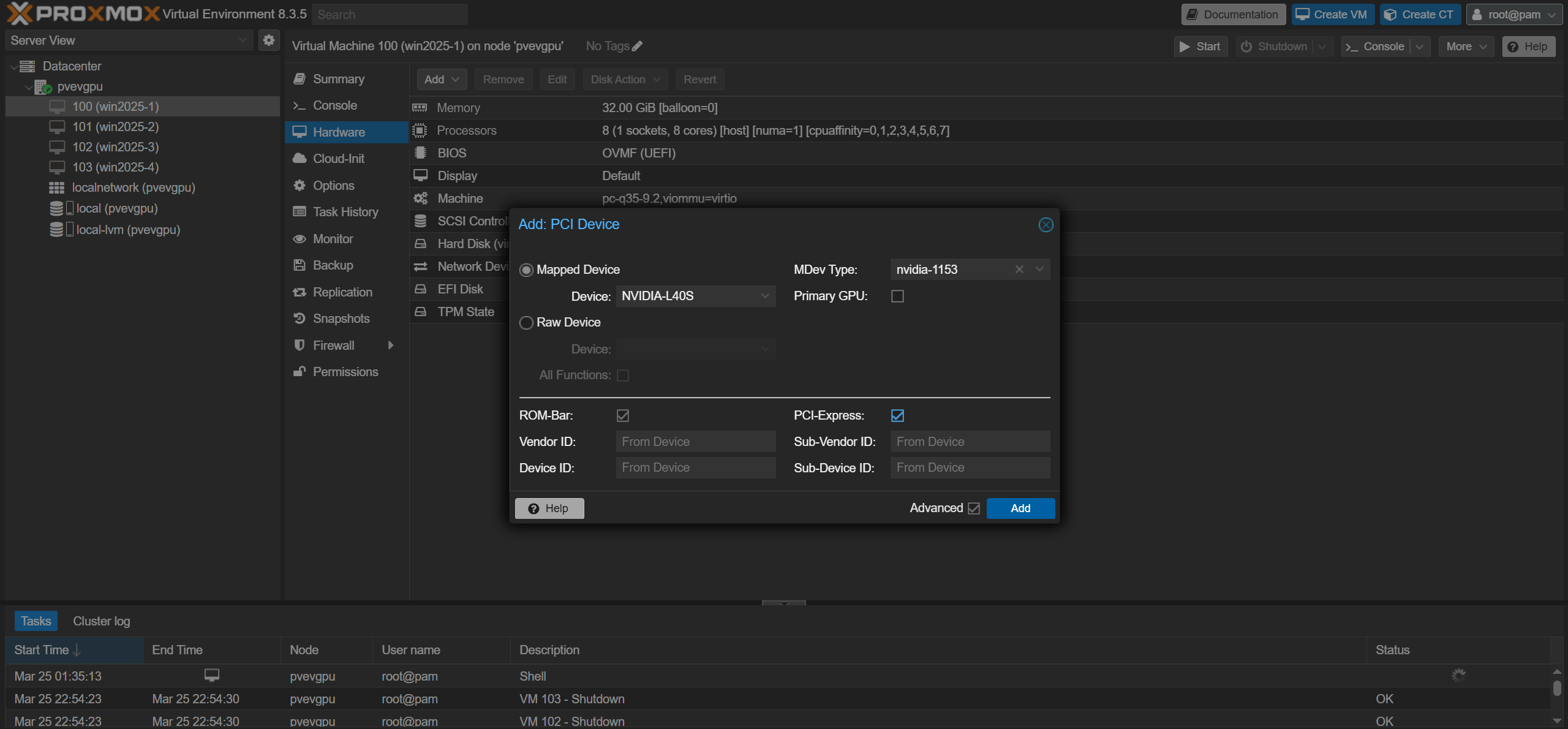1568x729 pixels.
Task: Click the Vendor ID input field
Action: (696, 442)
